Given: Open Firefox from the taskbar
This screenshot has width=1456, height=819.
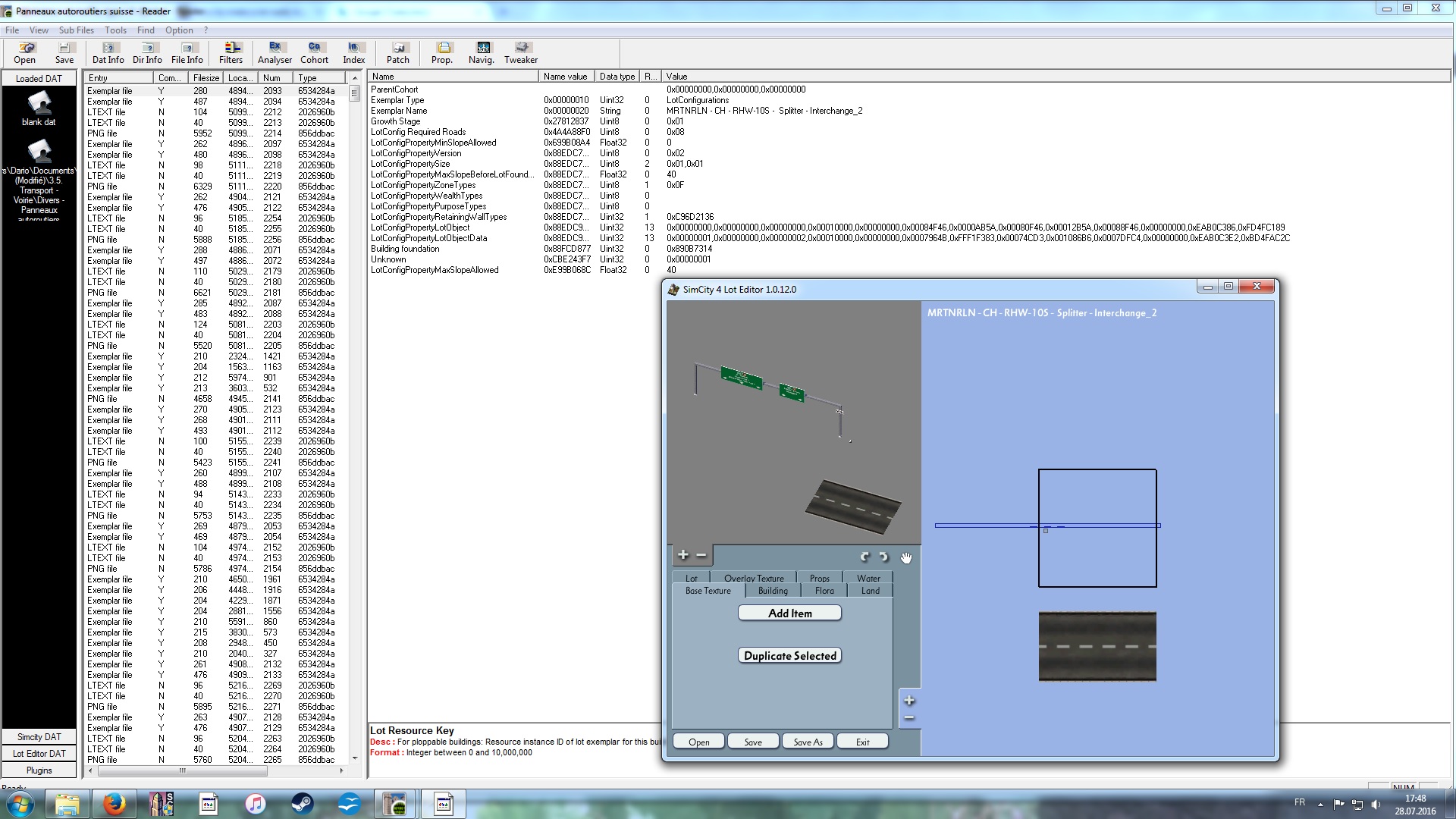Looking at the screenshot, I should [115, 803].
